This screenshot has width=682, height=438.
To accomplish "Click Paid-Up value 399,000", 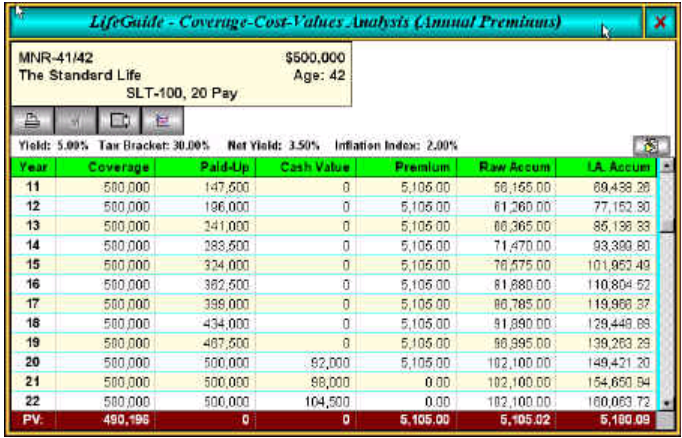I will (227, 304).
